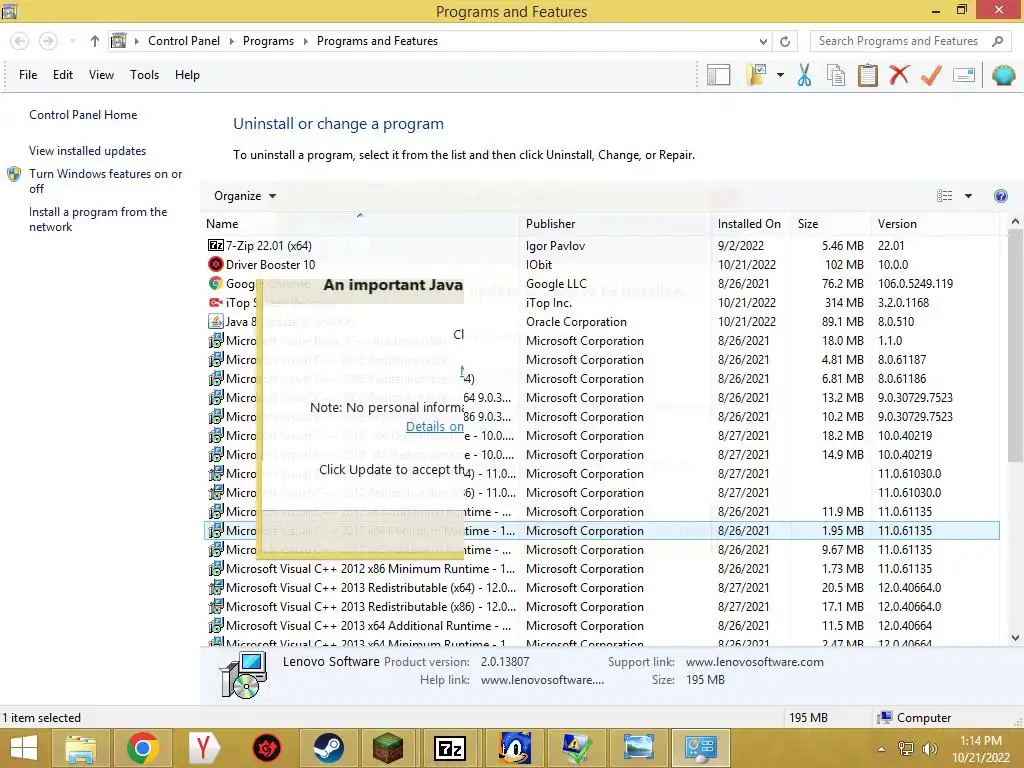Sort list by Publisher column header
This screenshot has height=768, width=1024.
point(615,223)
